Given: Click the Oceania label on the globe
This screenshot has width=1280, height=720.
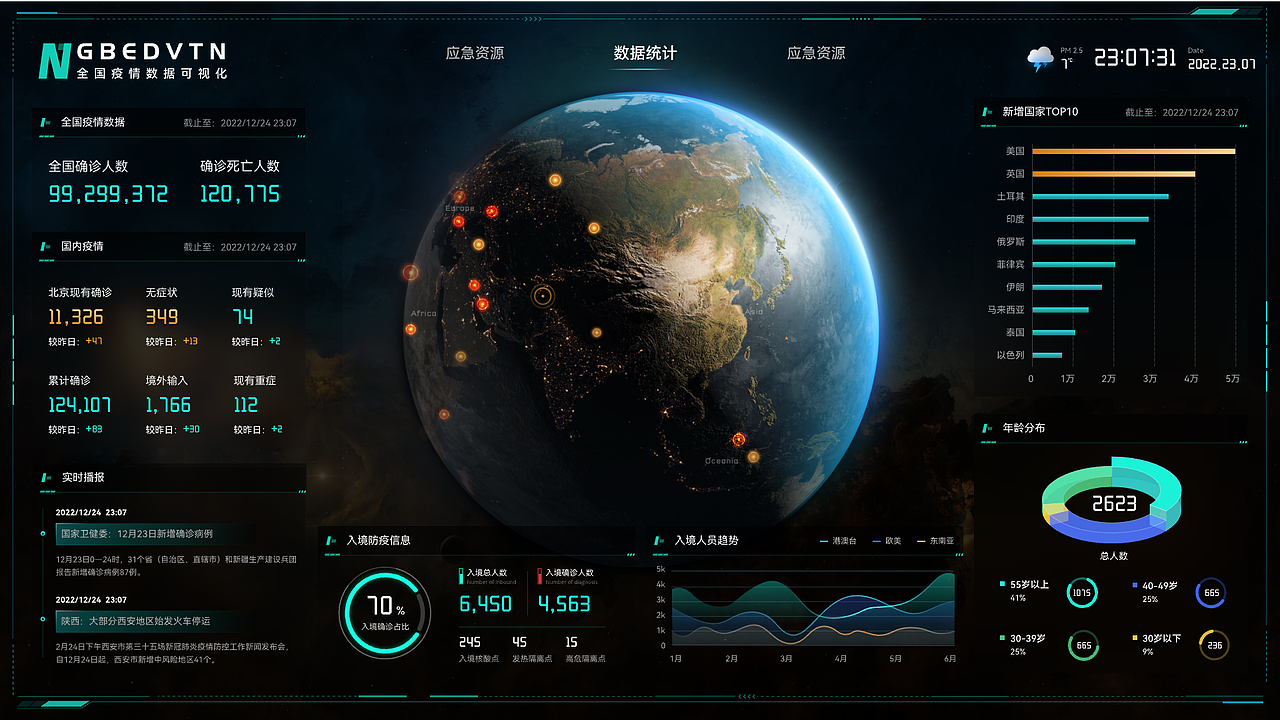Looking at the screenshot, I should point(722,461).
